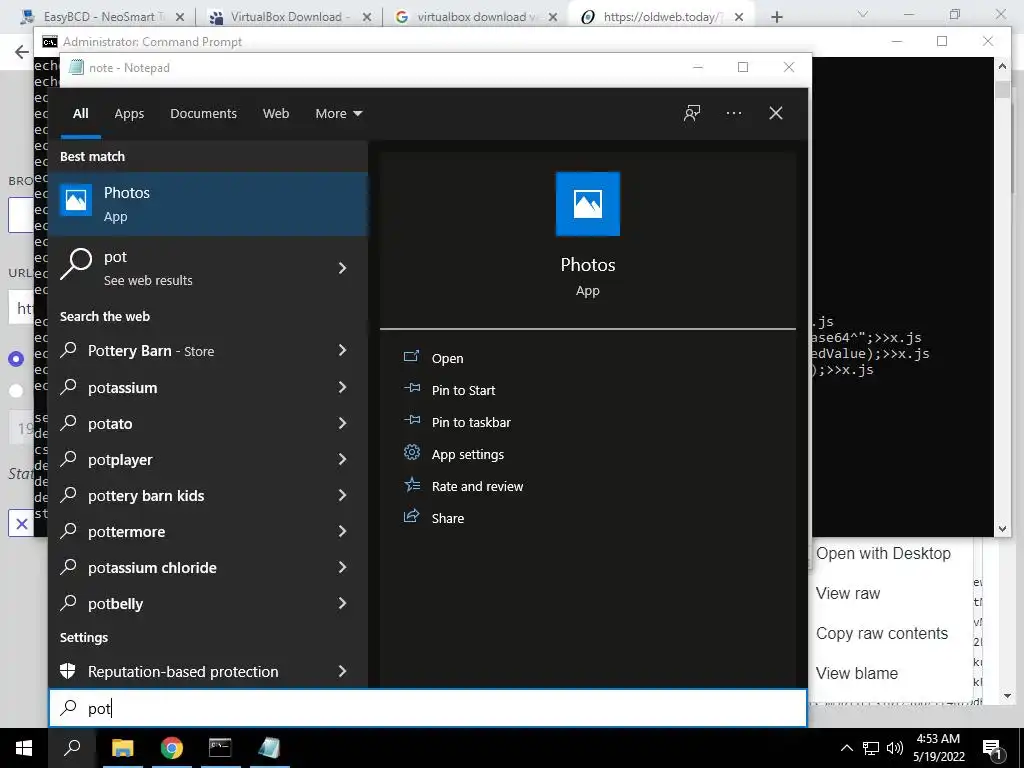This screenshot has height=768, width=1024.
Task: Switch to the Web search tab
Action: [x=276, y=114]
